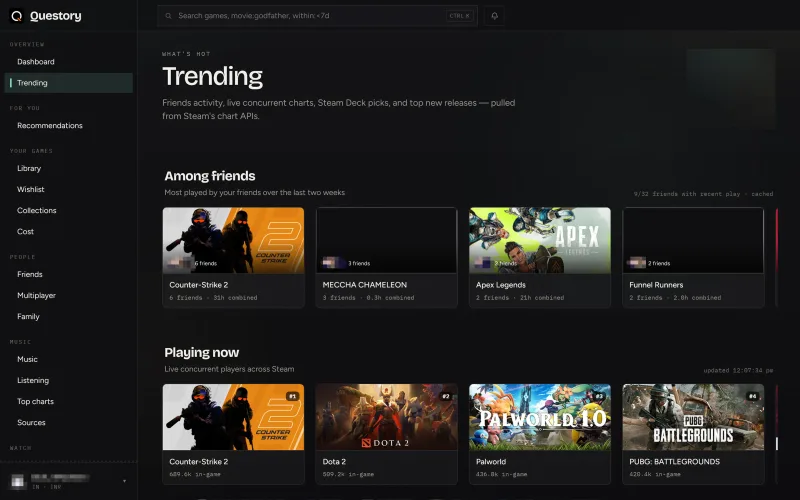Click the MECCHA CHAMELEON title text
Viewport: 800px width, 500px height.
(x=365, y=285)
